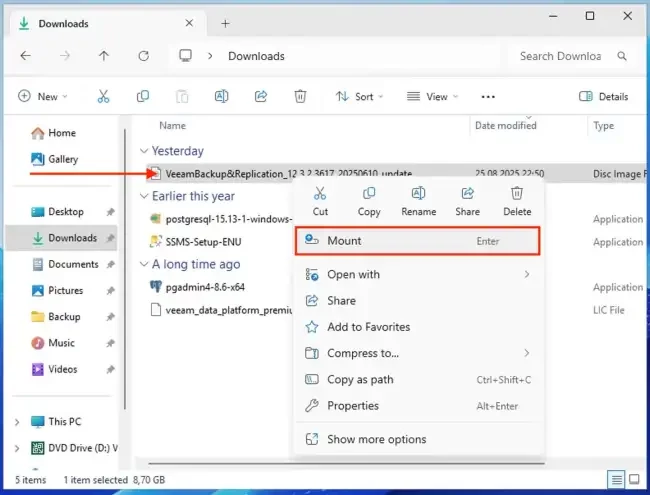Collapse the A long time ago group
This screenshot has width=650, height=495.
pos(144,264)
